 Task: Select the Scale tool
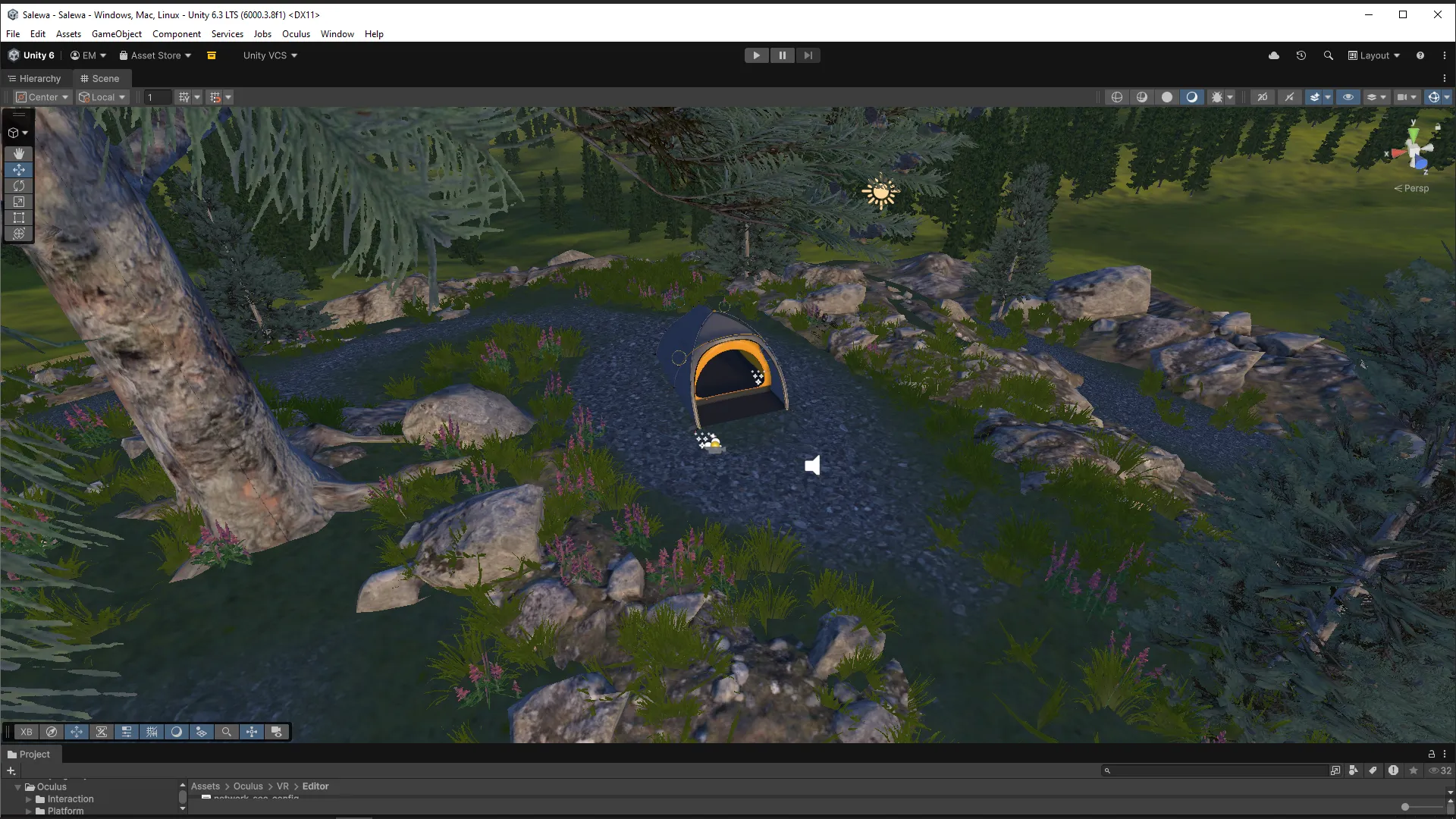pos(19,202)
